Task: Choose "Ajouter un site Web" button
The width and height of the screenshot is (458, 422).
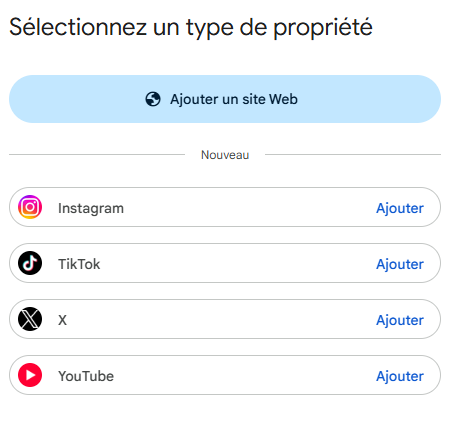Action: [225, 99]
